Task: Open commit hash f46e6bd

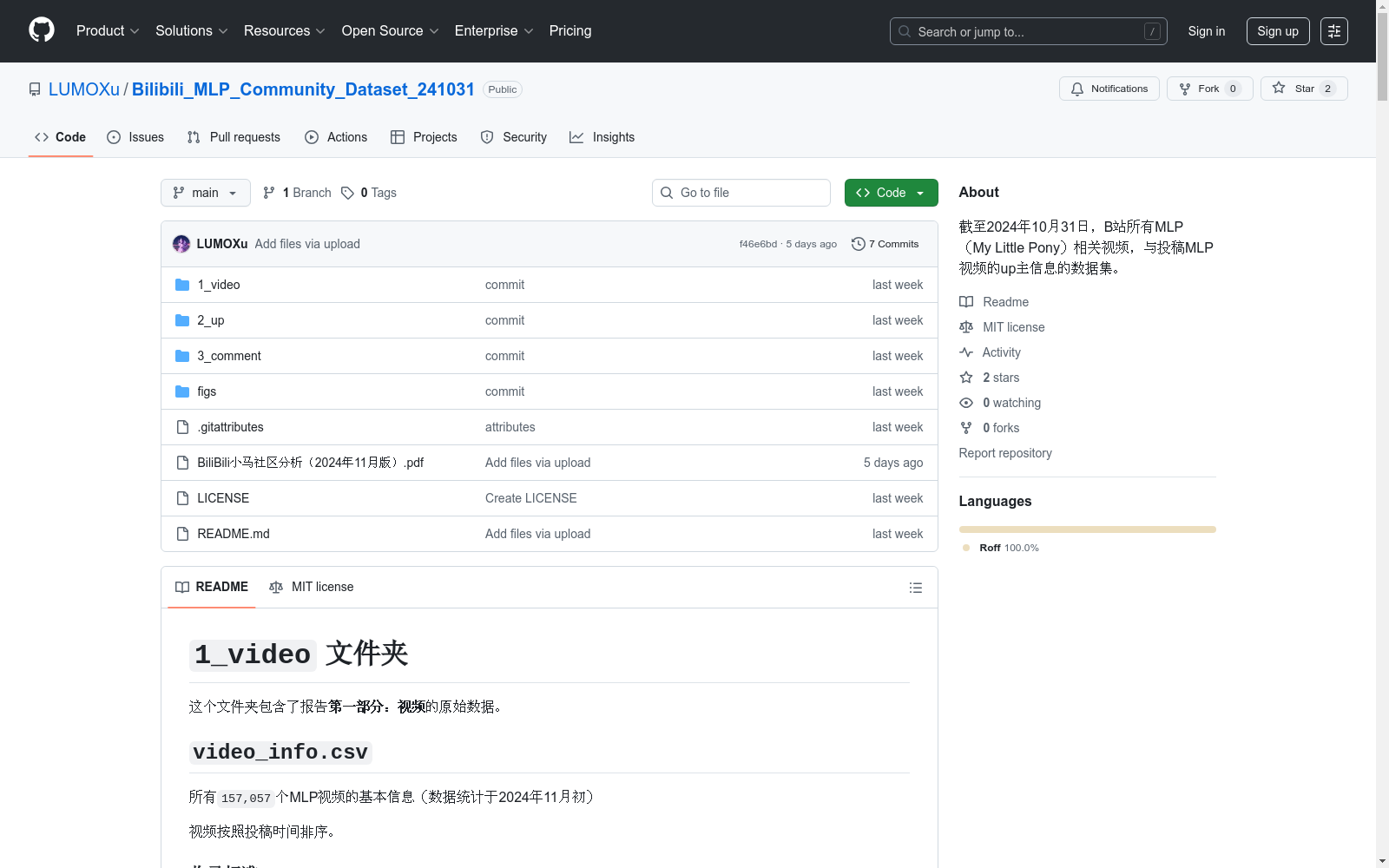Action: [x=758, y=244]
